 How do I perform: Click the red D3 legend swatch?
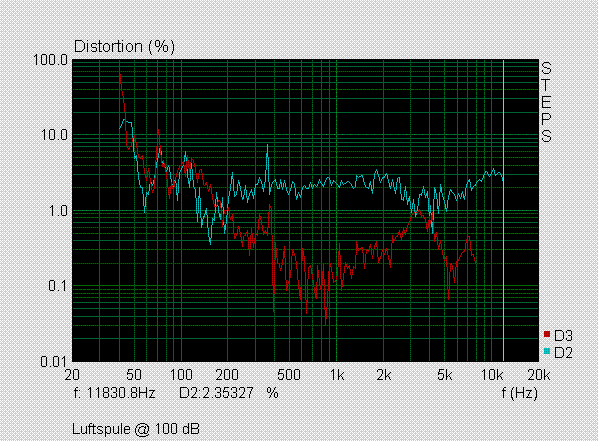547,335
